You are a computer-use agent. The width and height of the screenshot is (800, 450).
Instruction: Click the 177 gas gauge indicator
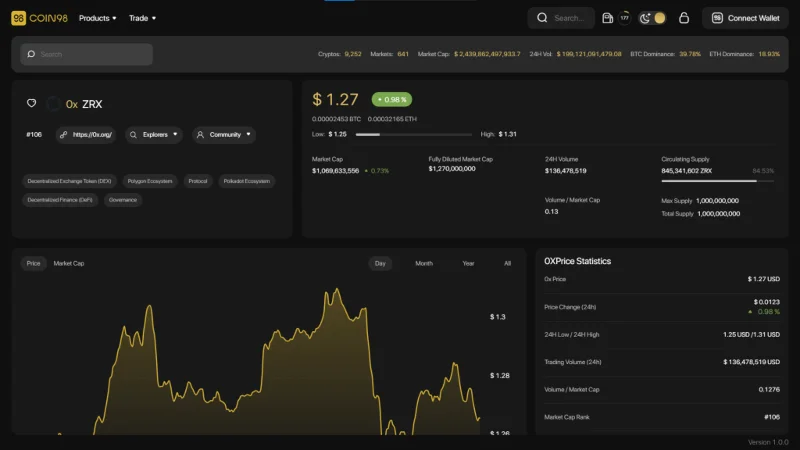point(624,18)
